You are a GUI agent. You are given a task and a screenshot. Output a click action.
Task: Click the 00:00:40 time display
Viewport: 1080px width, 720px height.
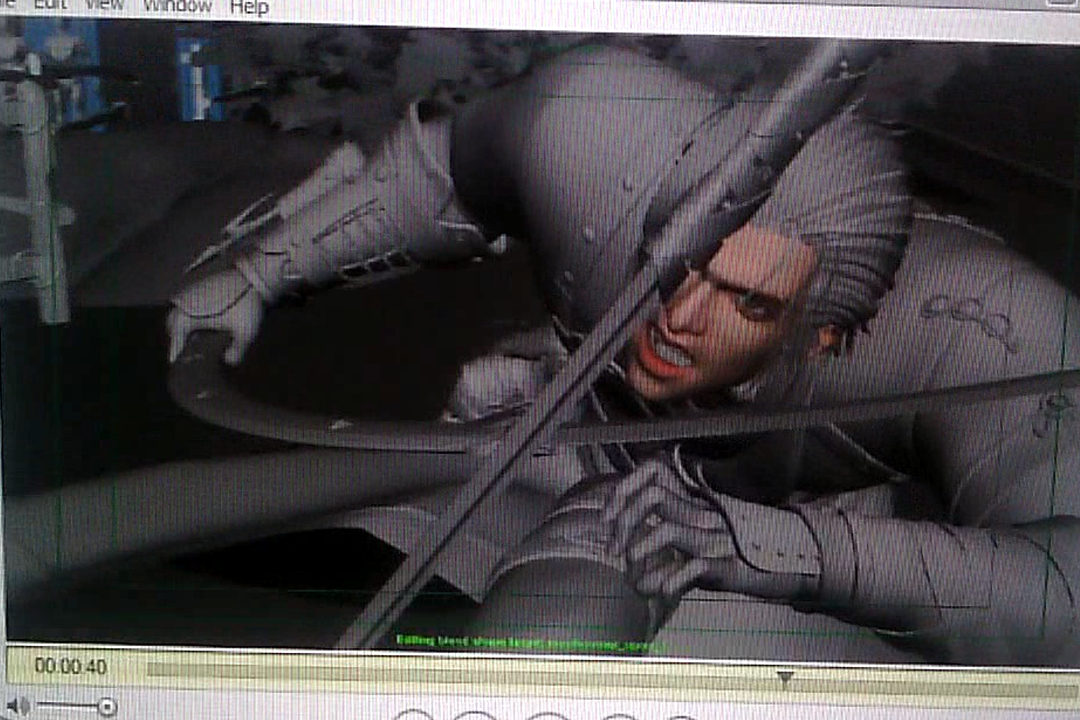coord(70,666)
